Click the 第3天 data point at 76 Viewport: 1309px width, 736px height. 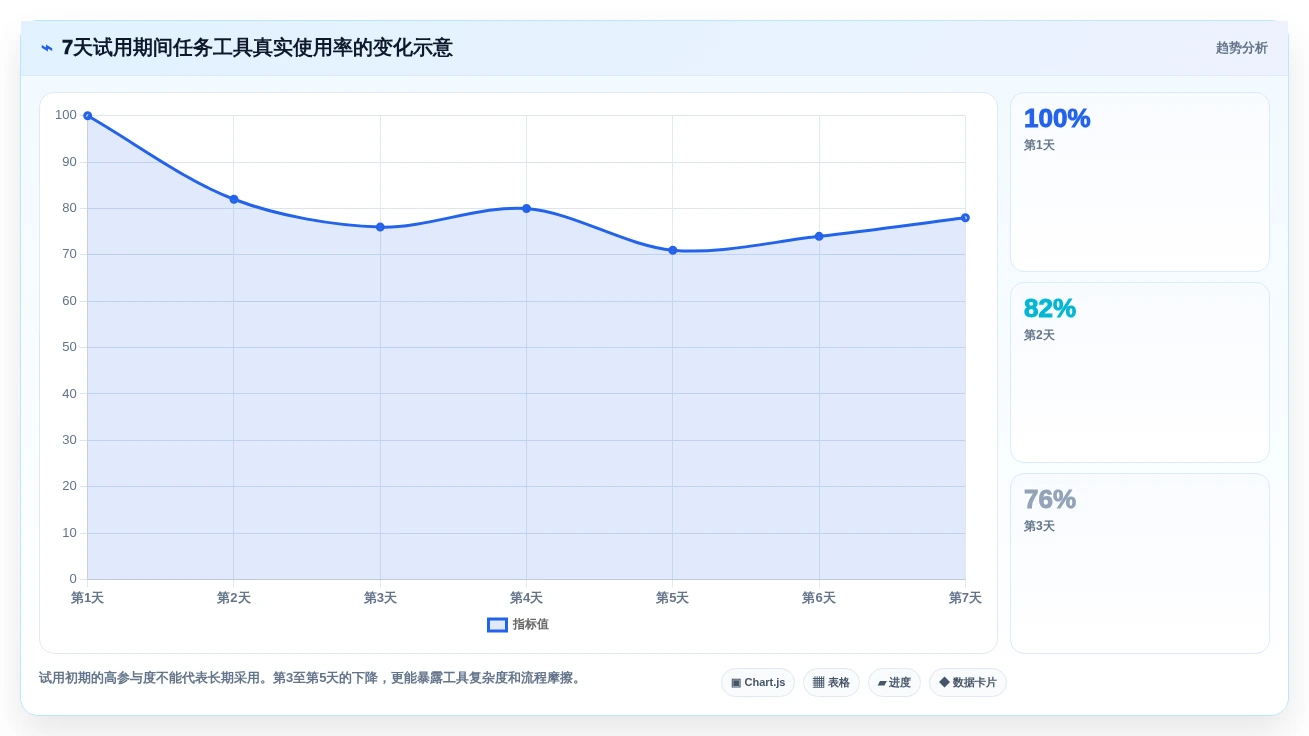380,227
